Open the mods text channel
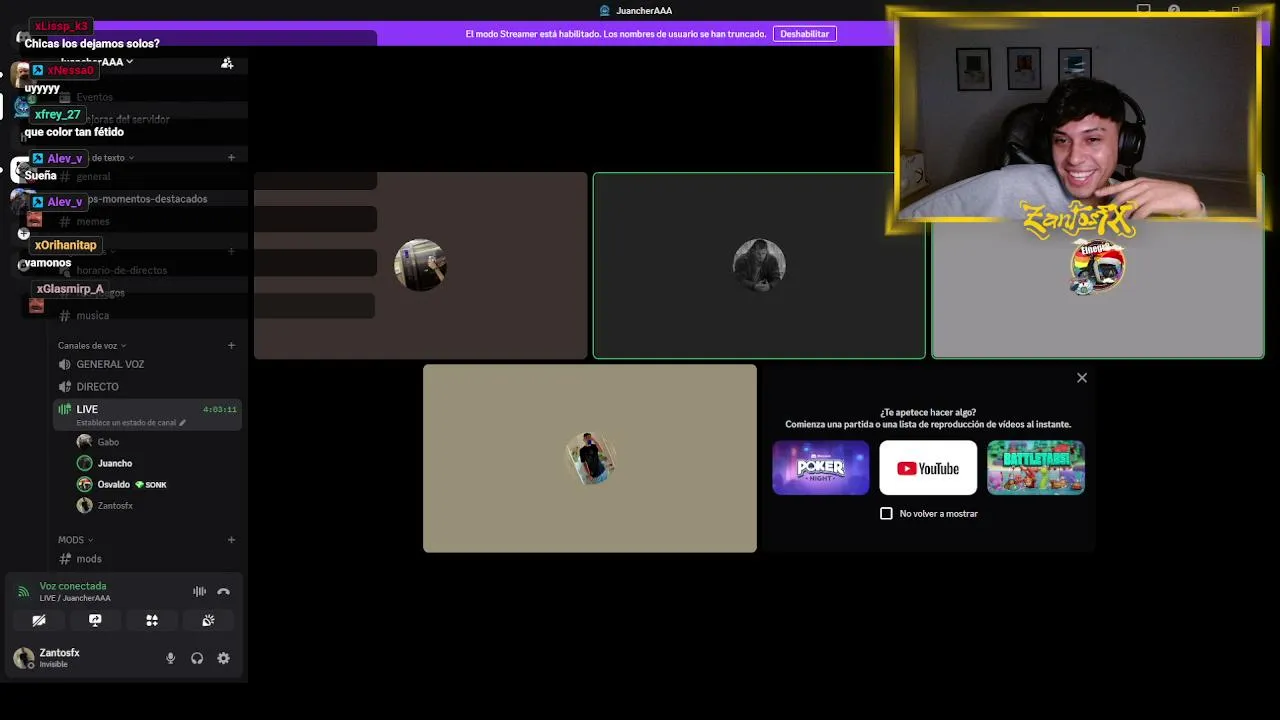Screen dimensions: 1280x720 [x=89, y=559]
